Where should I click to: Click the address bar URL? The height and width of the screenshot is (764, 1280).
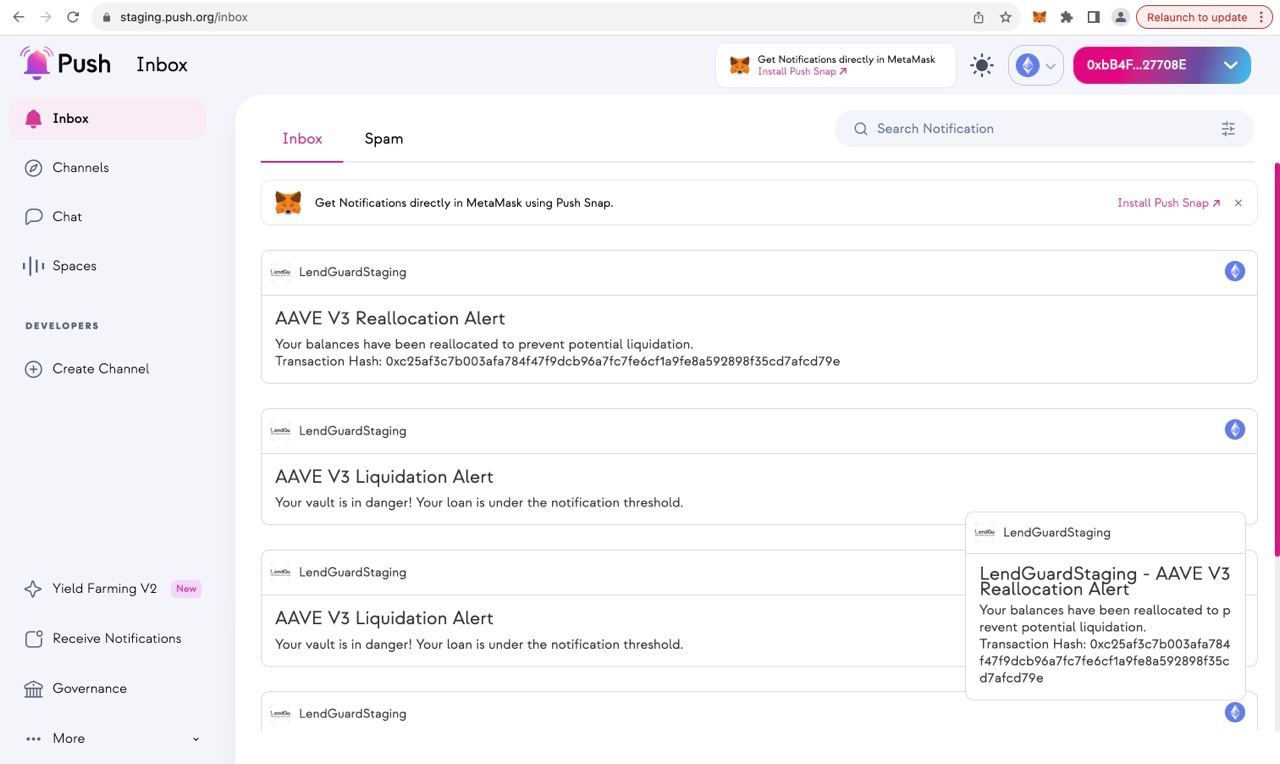click(x=184, y=17)
